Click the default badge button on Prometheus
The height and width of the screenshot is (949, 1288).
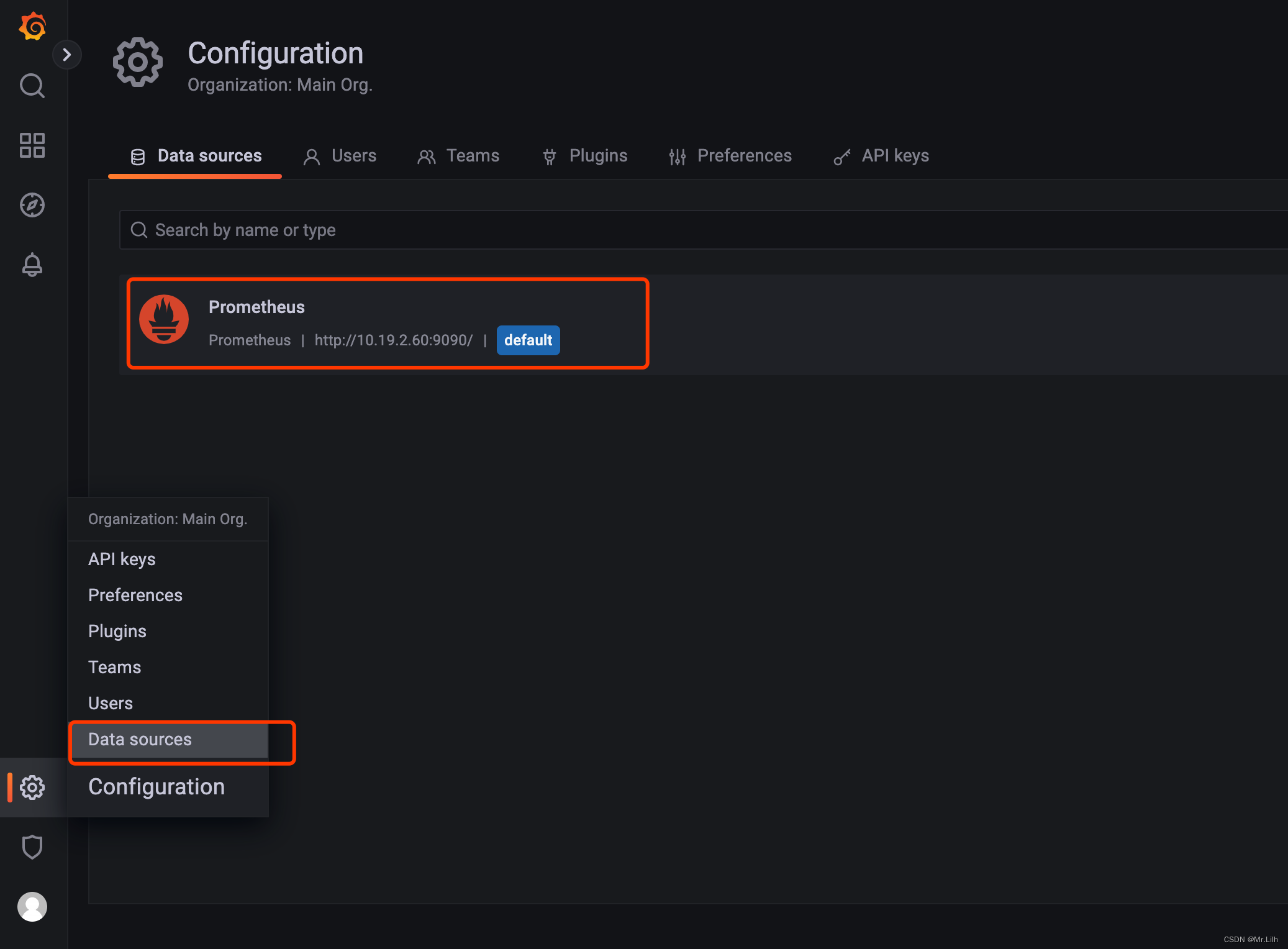tap(528, 340)
